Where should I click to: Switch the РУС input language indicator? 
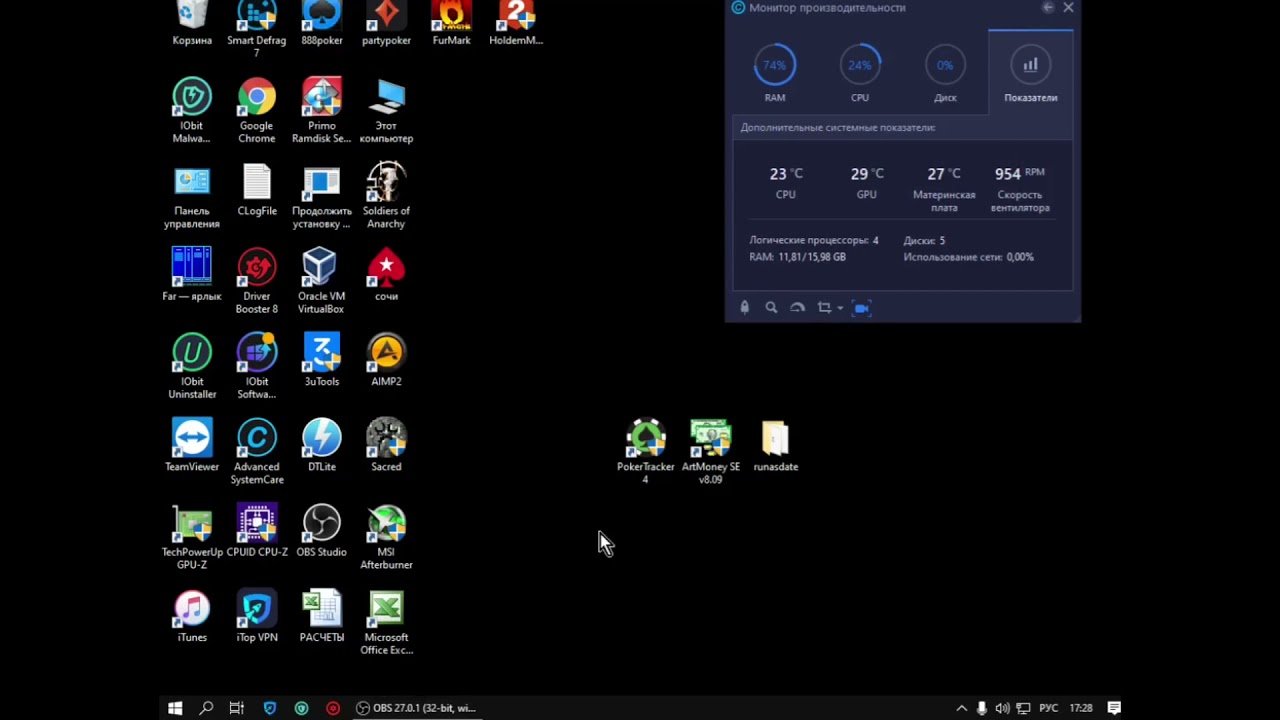pos(1048,708)
